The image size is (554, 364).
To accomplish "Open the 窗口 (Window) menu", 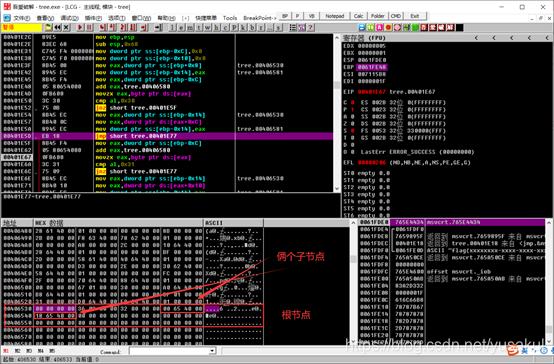I will click(141, 18).
